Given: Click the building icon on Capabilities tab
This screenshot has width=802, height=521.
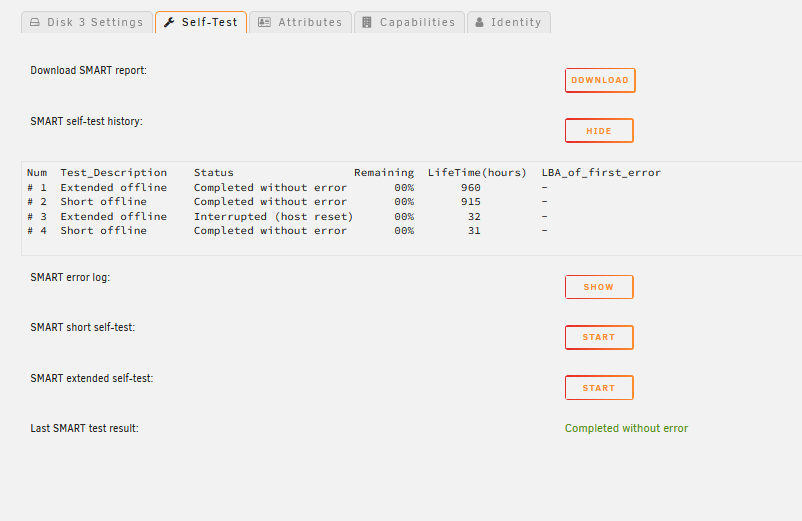Looking at the screenshot, I should (x=367, y=22).
